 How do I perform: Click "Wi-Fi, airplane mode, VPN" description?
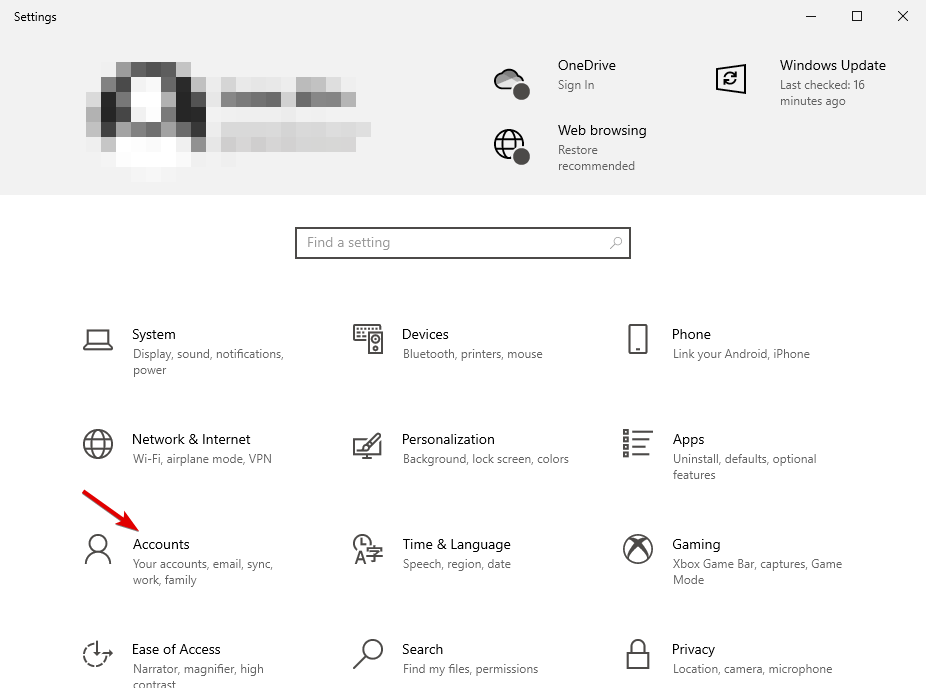(x=202, y=459)
